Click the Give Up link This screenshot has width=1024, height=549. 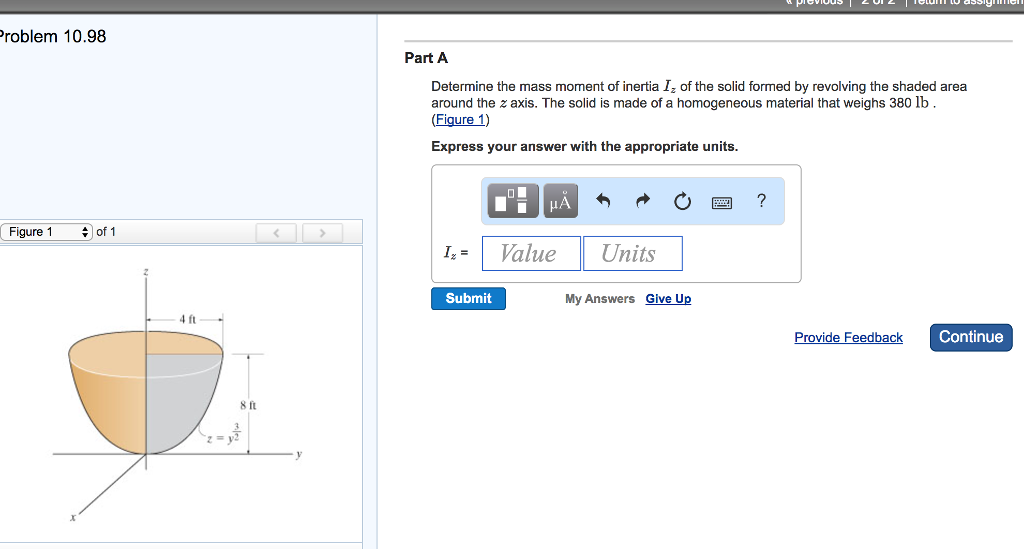click(668, 298)
